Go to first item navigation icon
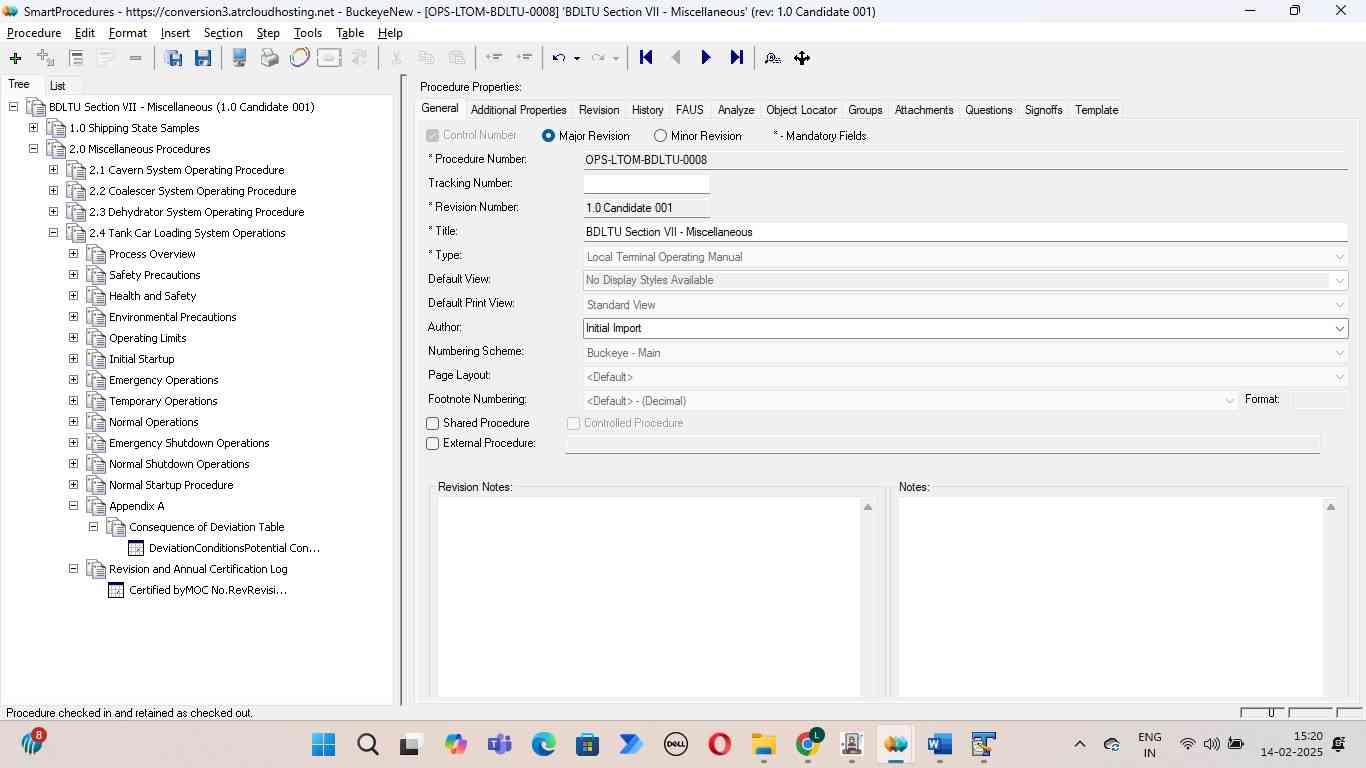Image resolution: width=1366 pixels, height=768 pixels. [646, 58]
